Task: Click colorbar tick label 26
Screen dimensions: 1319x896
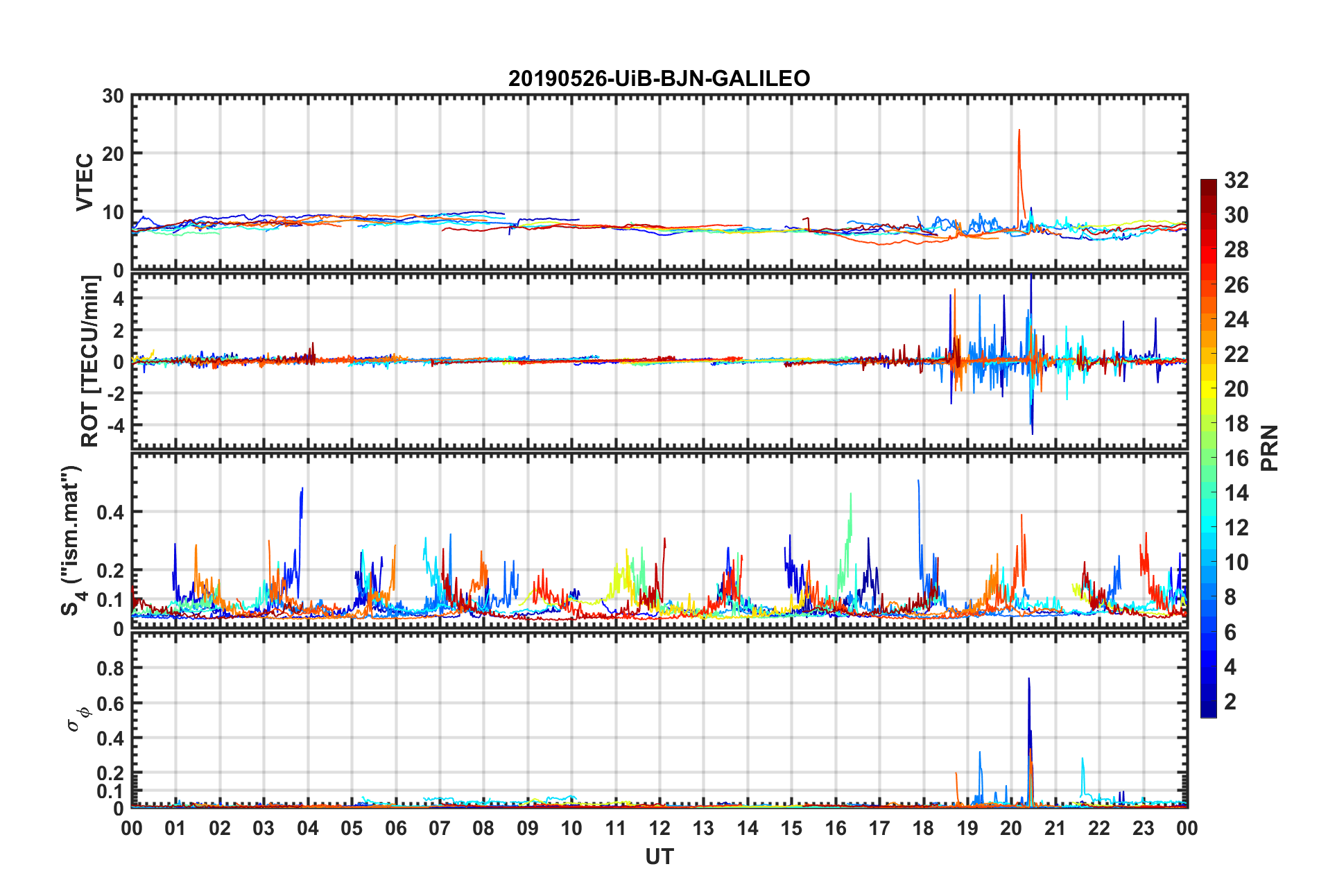Action: coord(1236,284)
